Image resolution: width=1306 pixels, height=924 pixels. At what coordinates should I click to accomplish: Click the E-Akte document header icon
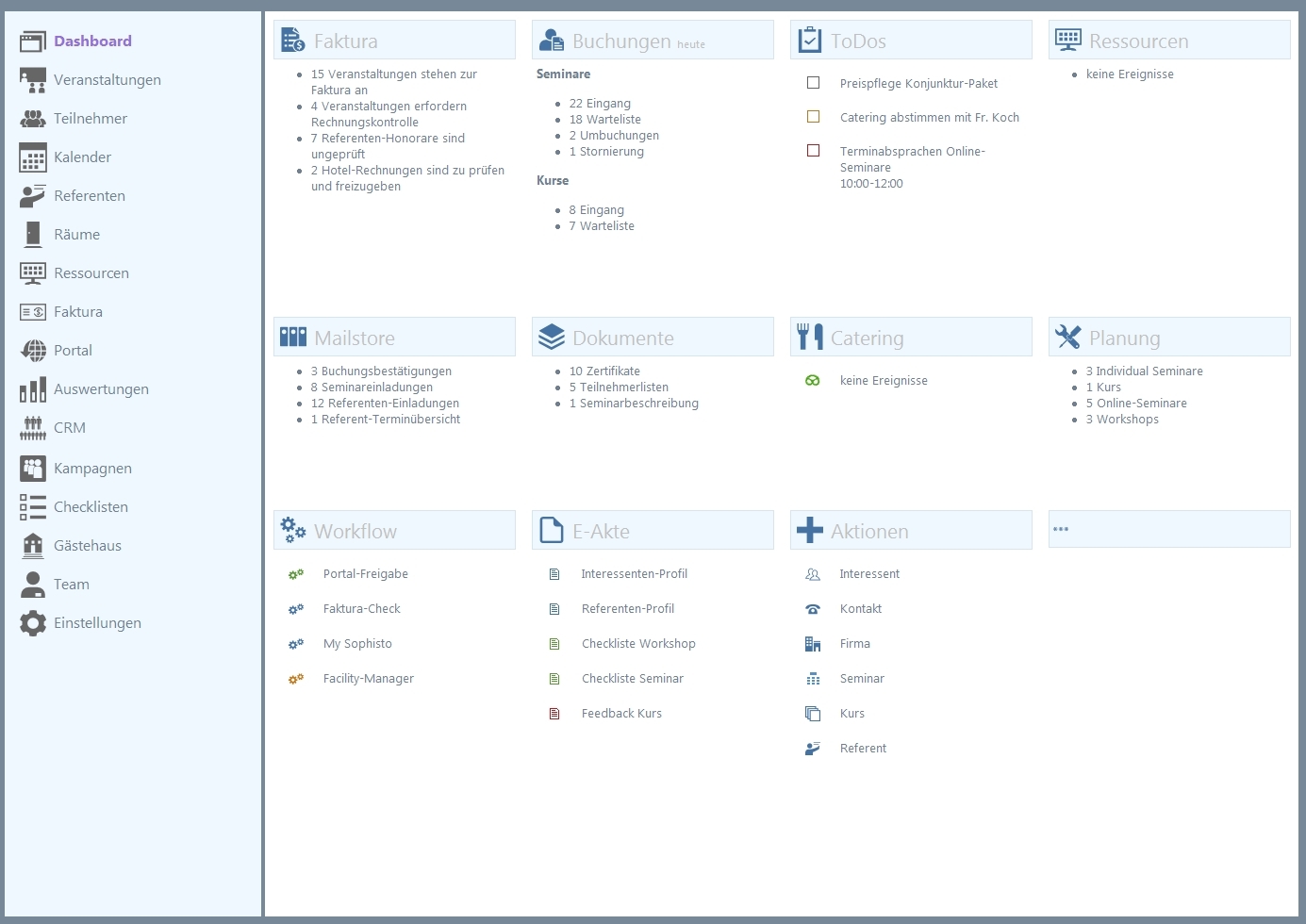click(552, 530)
